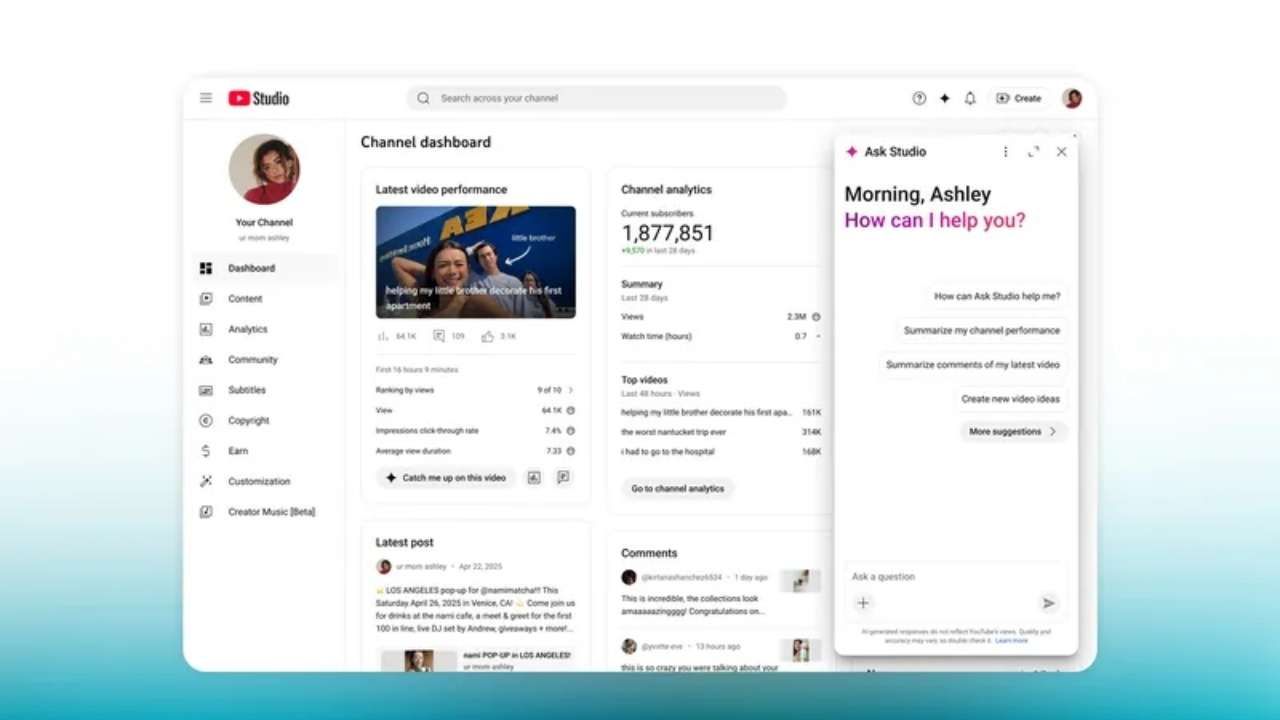Select Creator Music [Beta] in sidebar

[270, 511]
